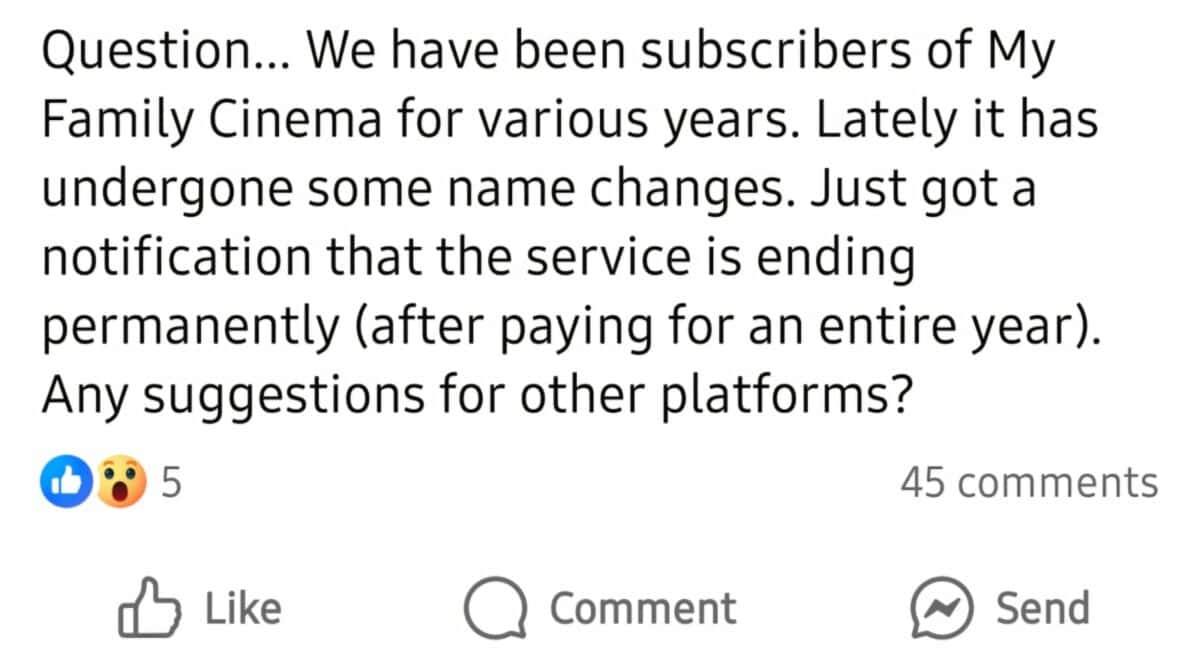Viewport: 1200px width, 668px height.
Task: Click "Family Cinema" in the post text
Action: 212,122
